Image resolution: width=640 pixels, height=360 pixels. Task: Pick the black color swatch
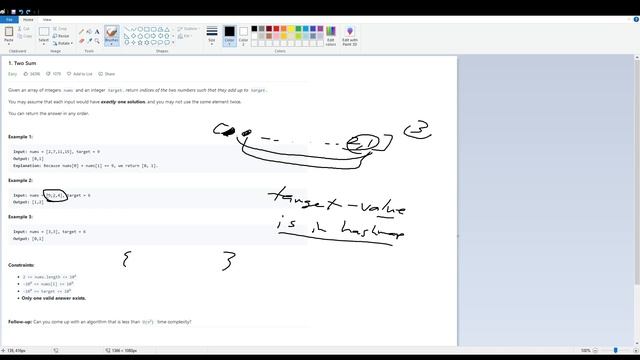(x=254, y=29)
